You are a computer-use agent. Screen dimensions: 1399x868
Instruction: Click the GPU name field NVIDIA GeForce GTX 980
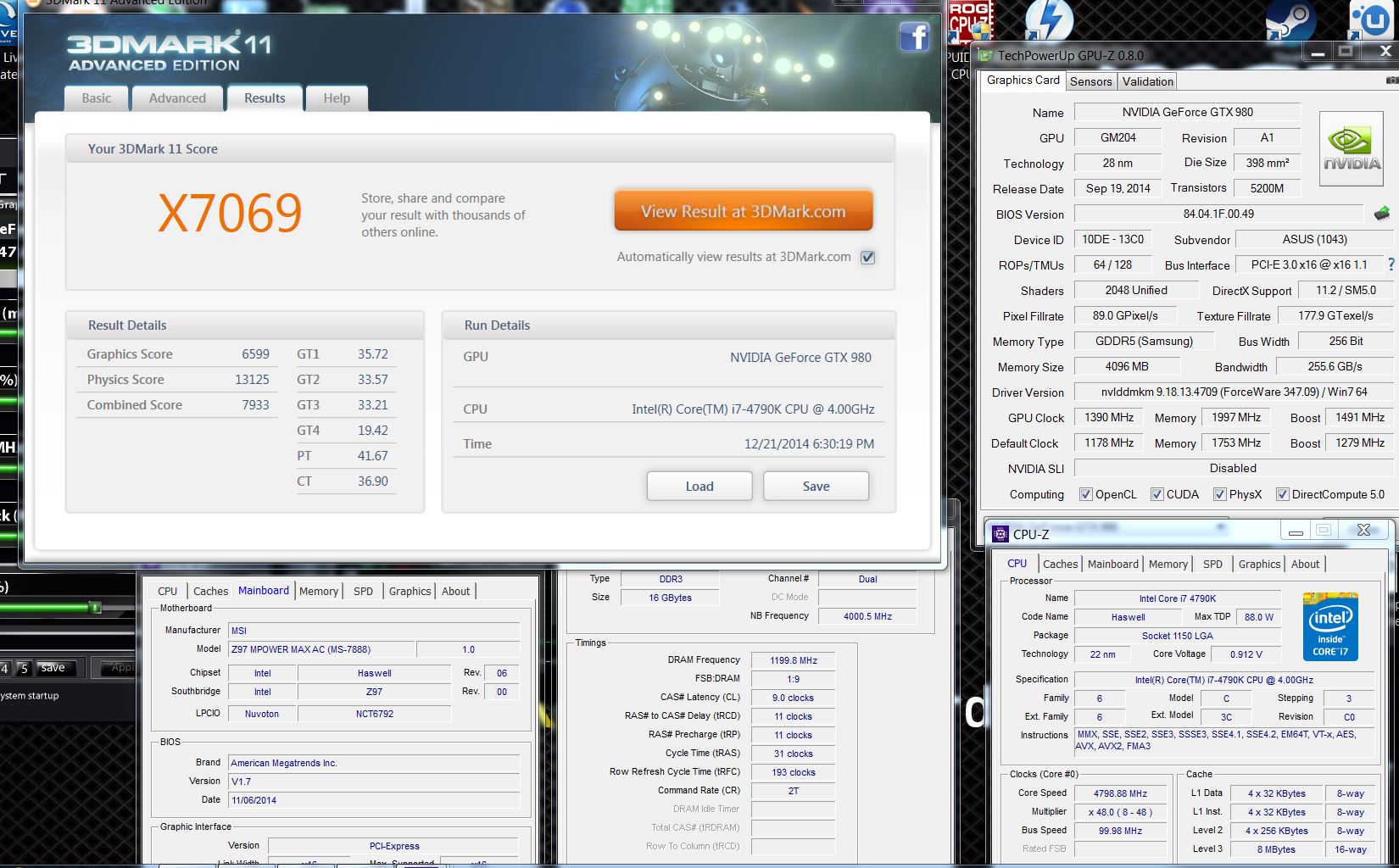tap(1187, 112)
